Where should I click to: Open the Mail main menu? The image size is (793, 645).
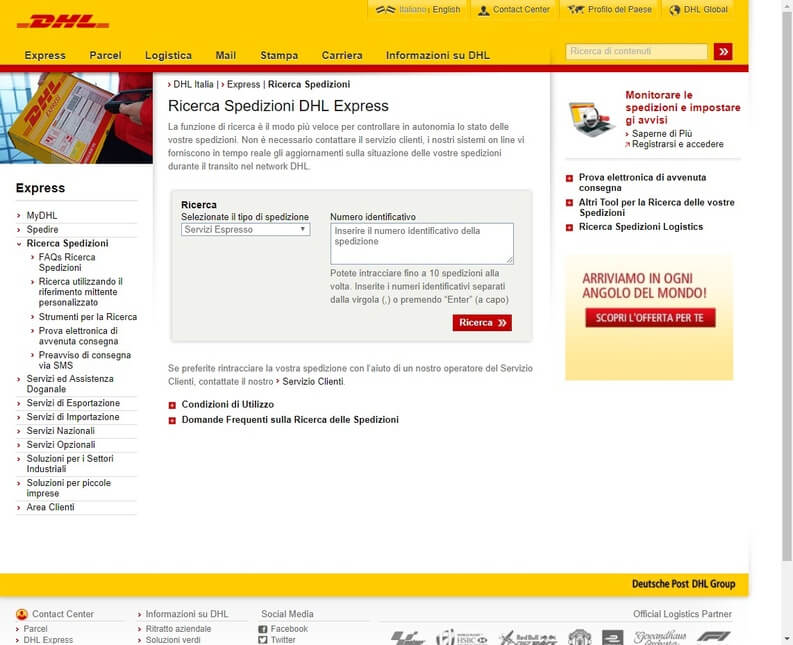[x=226, y=56]
